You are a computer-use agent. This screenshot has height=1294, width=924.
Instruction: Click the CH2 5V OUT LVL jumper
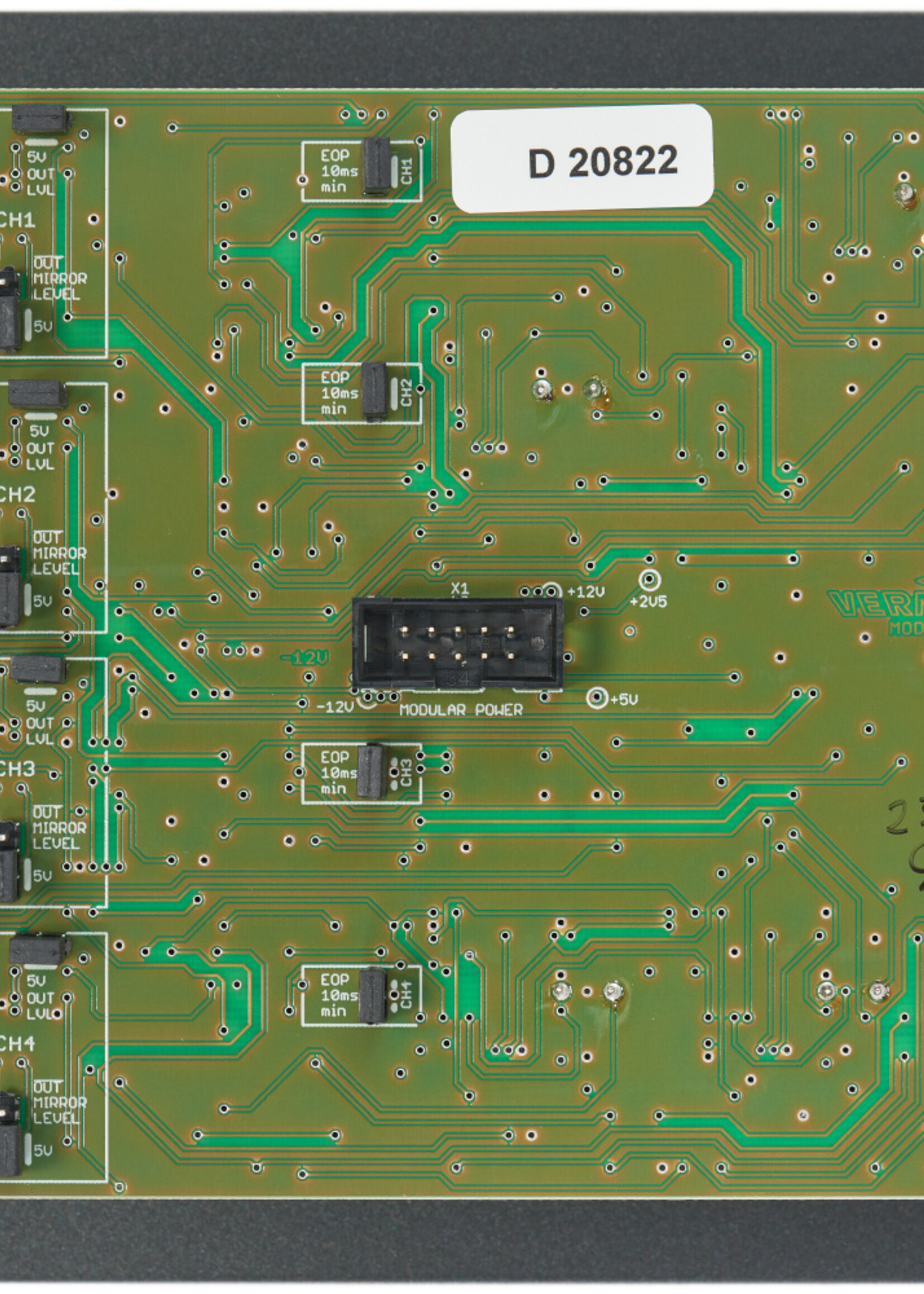click(38, 395)
